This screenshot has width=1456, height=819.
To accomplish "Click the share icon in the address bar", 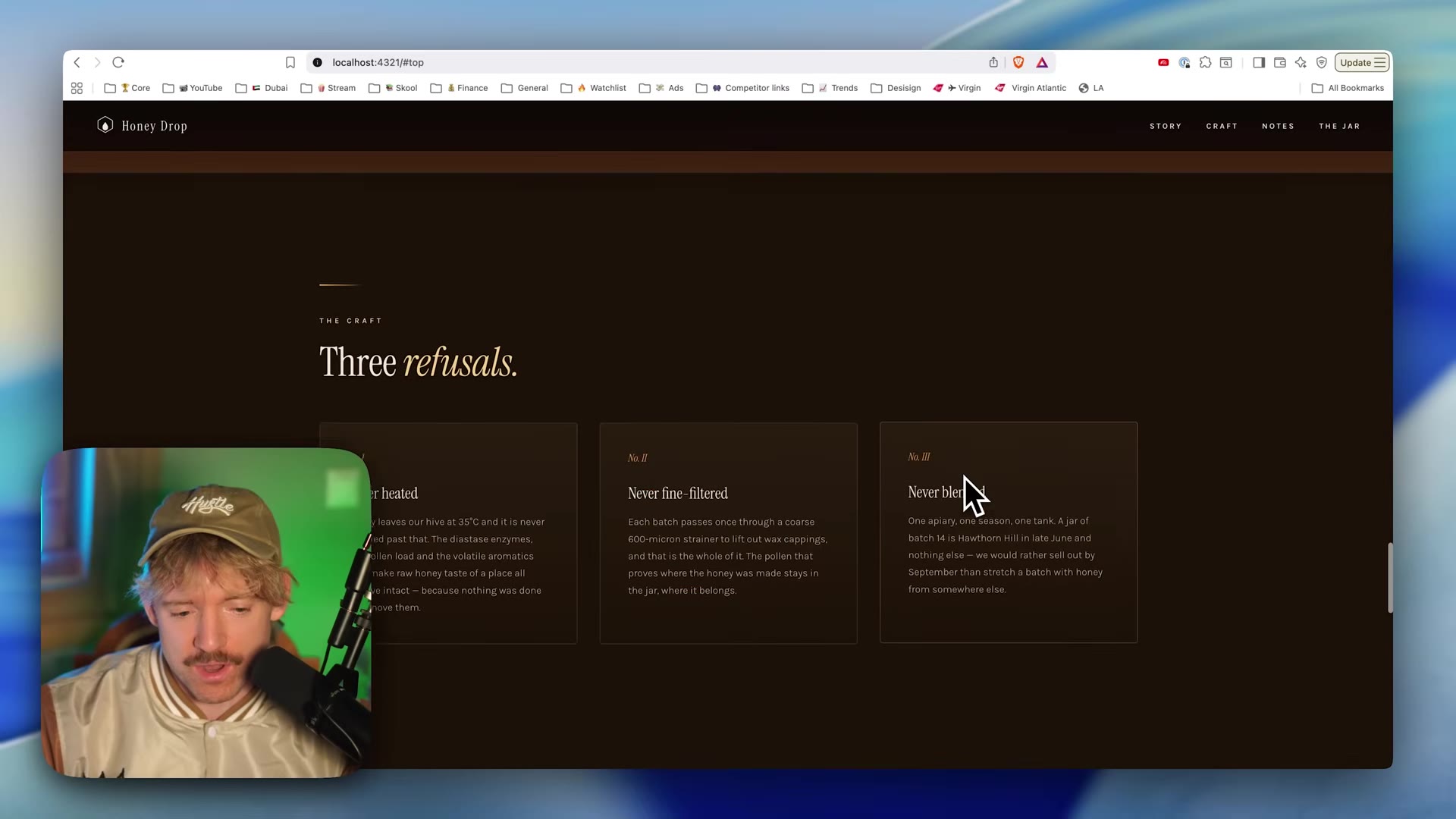I will pos(993,62).
